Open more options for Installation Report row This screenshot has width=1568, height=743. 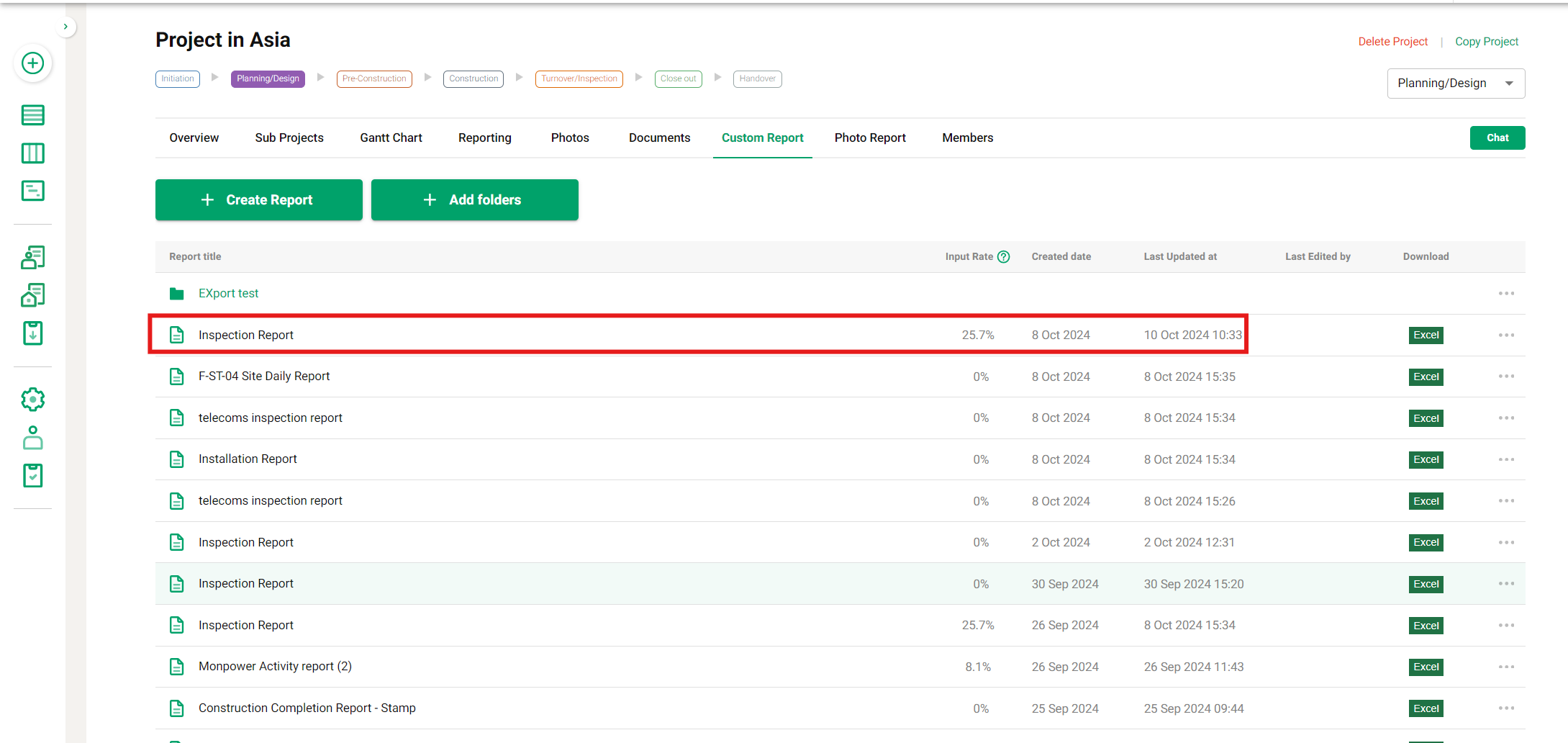[1506, 460]
